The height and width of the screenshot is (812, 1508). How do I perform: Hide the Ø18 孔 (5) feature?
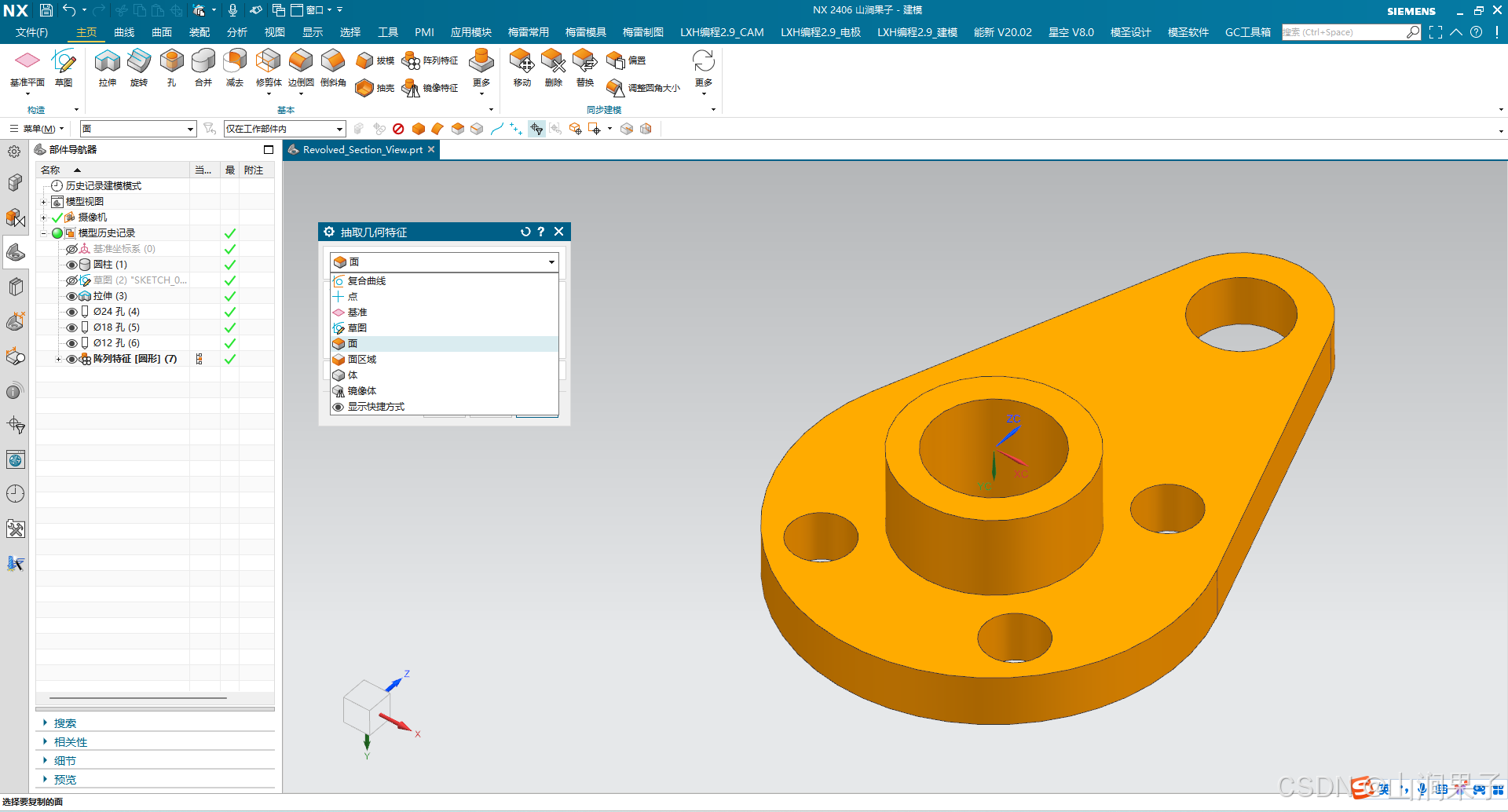tap(72, 327)
